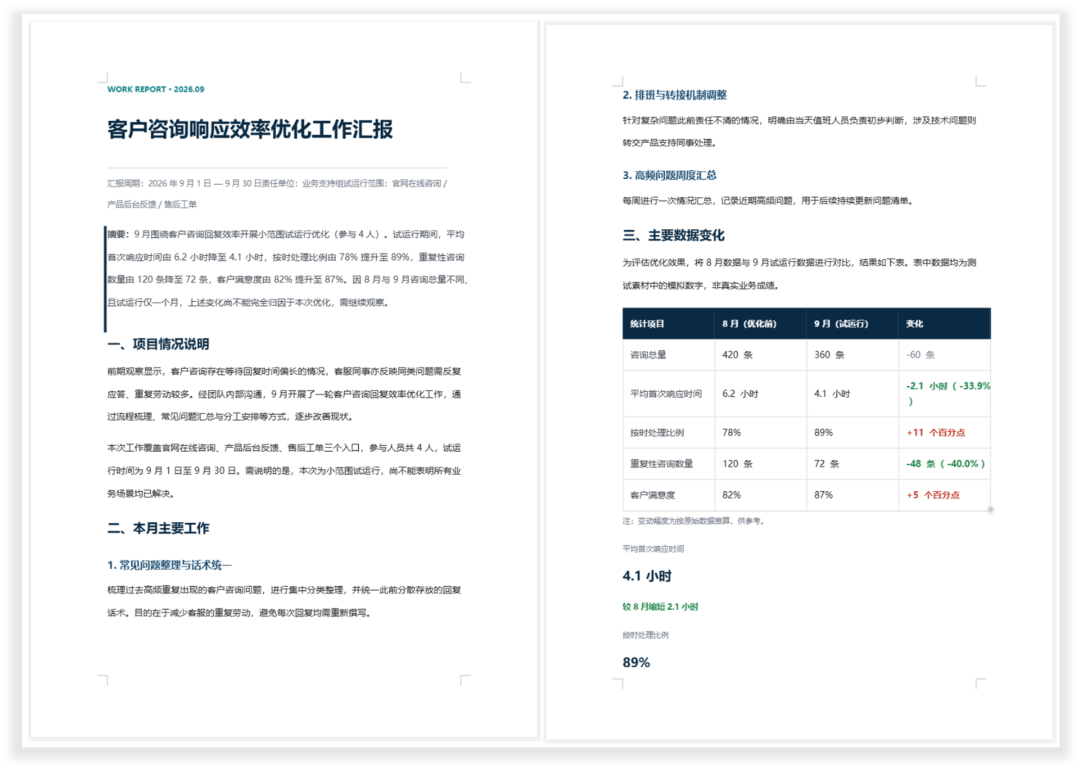The width and height of the screenshot is (1080, 770).
Task: Click subheading "2. 排班与转接机制调整"
Action: click(674, 95)
